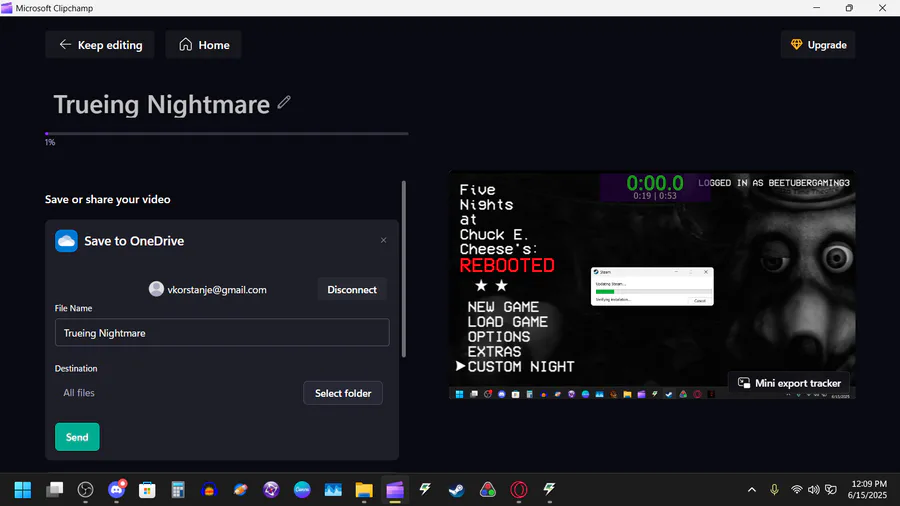The height and width of the screenshot is (506, 900).
Task: Open Steam from the taskbar
Action: (x=457, y=489)
